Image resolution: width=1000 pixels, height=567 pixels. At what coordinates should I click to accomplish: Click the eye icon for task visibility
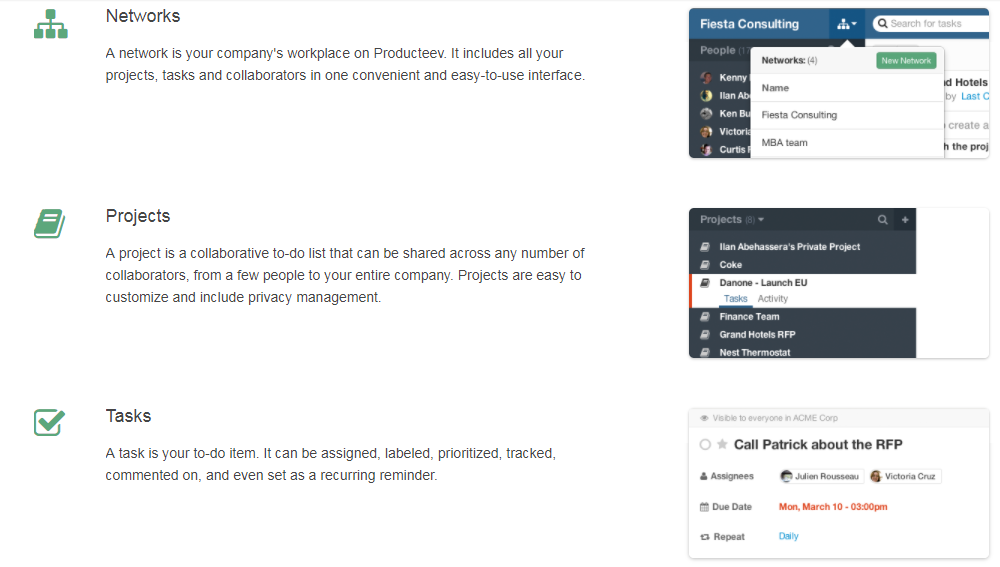coord(704,418)
